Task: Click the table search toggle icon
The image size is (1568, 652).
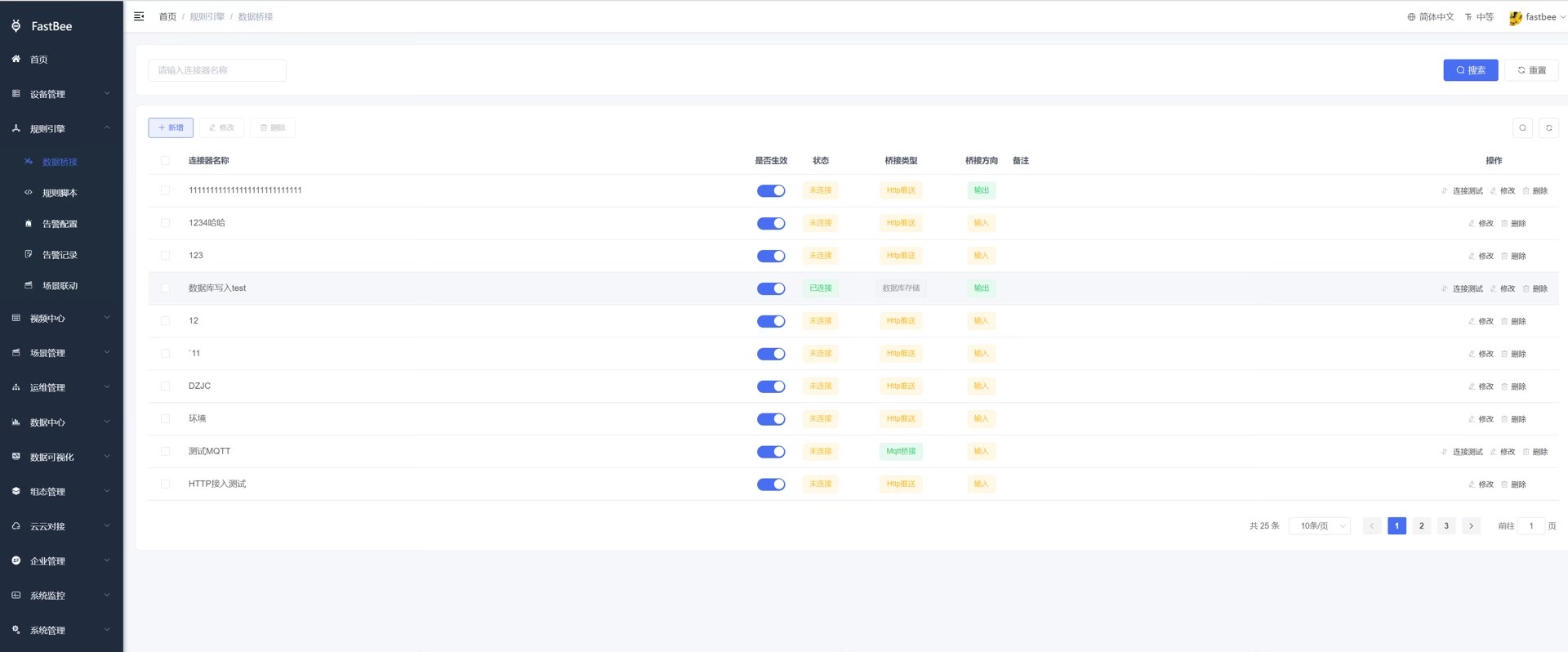Action: coord(1522,127)
